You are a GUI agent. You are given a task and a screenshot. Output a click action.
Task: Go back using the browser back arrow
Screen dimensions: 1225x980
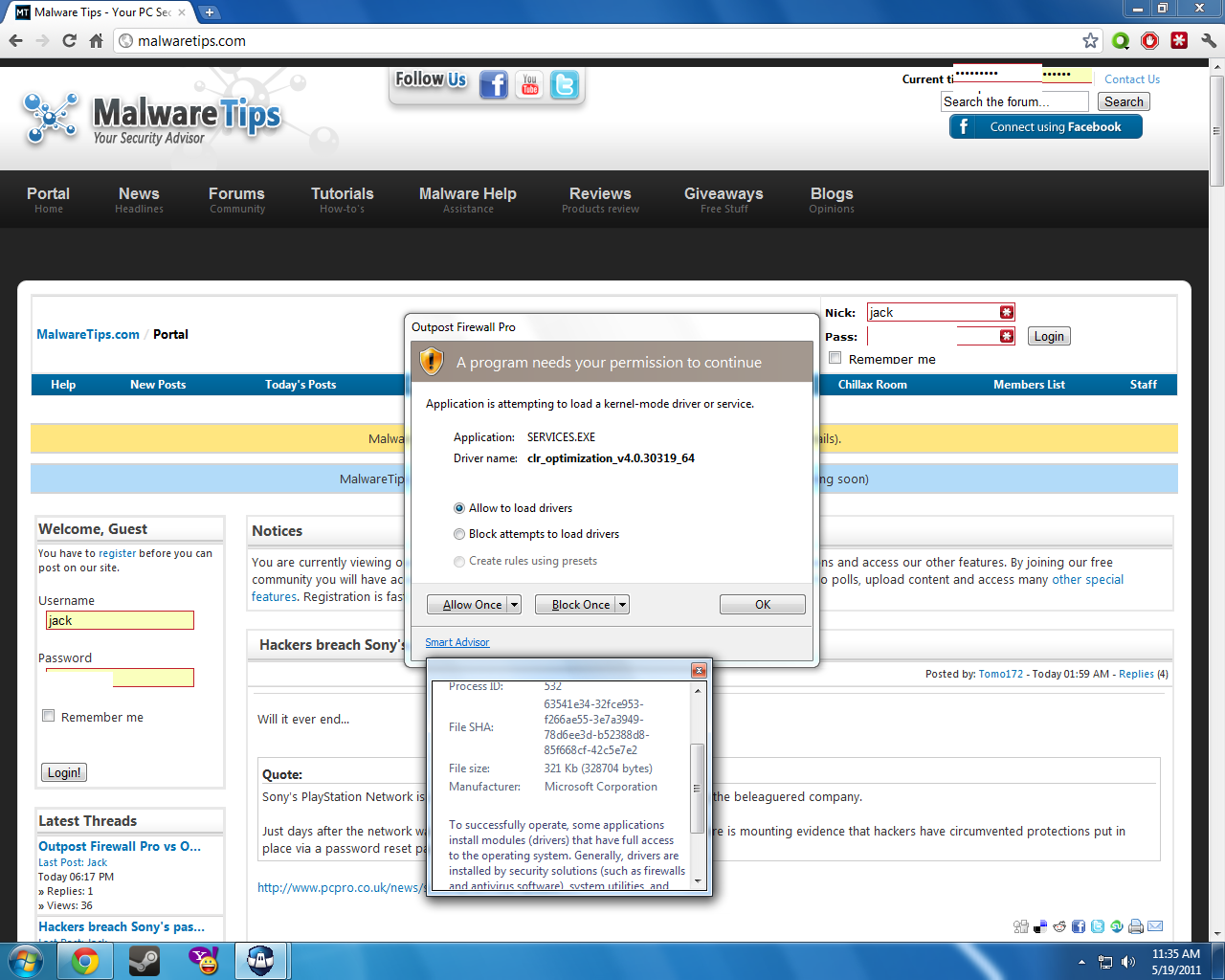pos(15,40)
